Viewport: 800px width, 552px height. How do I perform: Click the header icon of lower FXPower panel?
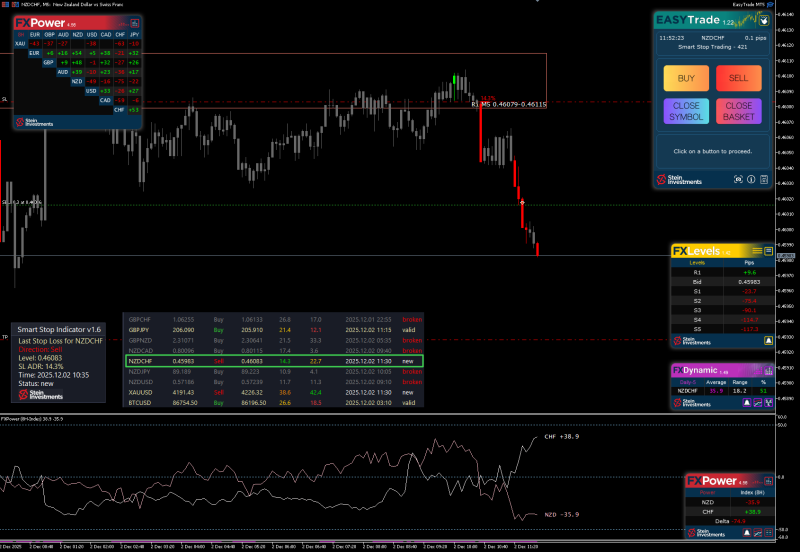click(x=768, y=481)
